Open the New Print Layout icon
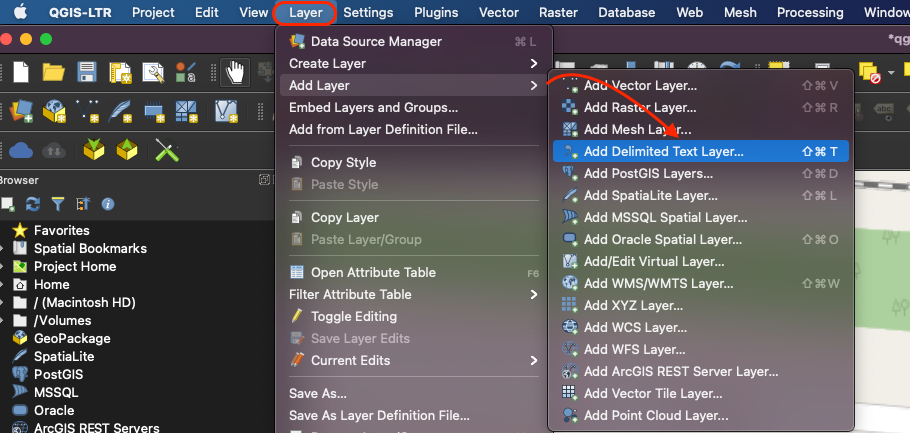The image size is (910, 433). 120,73
